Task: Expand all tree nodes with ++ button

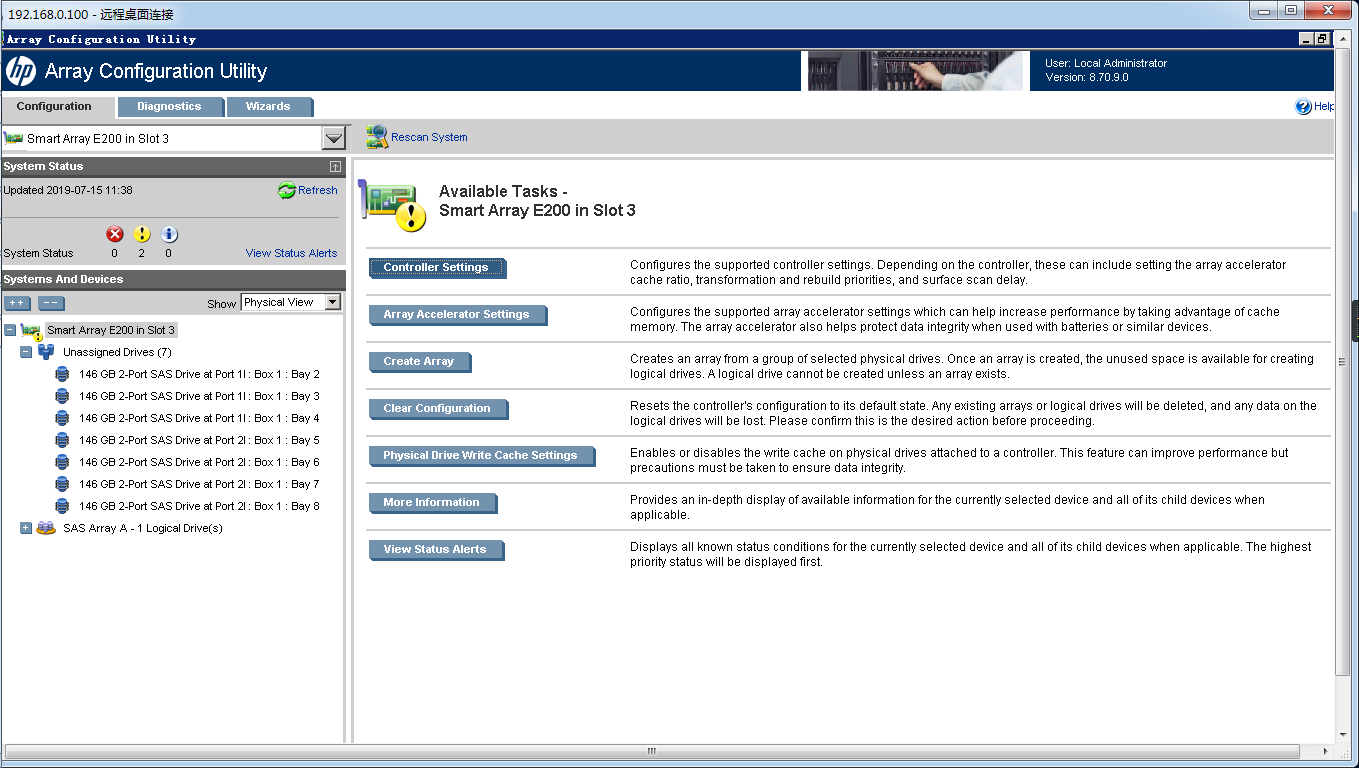Action: 17,303
